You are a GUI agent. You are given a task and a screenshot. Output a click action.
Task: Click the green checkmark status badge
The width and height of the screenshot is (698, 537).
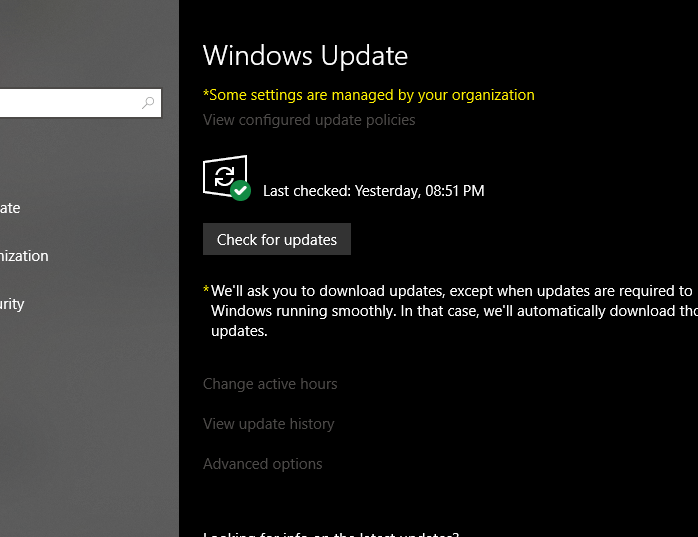point(240,190)
